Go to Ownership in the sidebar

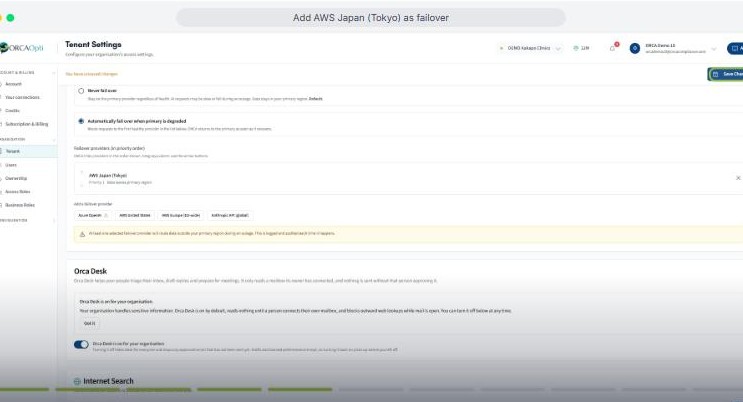(x=16, y=178)
